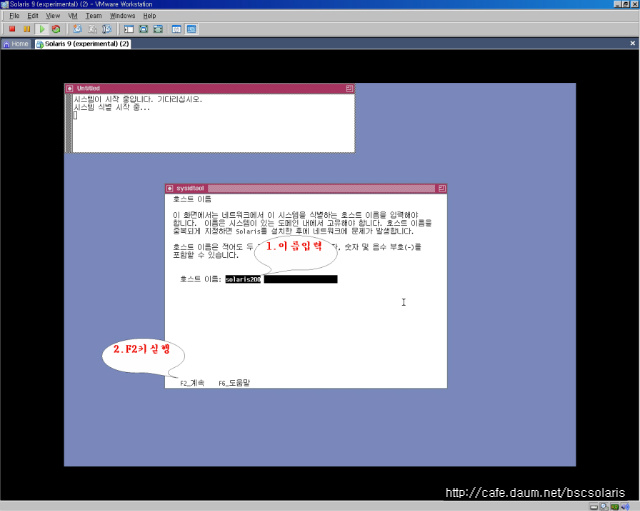Select the Solaris 9 (experimental) (2) tab

pyautogui.click(x=83, y=44)
